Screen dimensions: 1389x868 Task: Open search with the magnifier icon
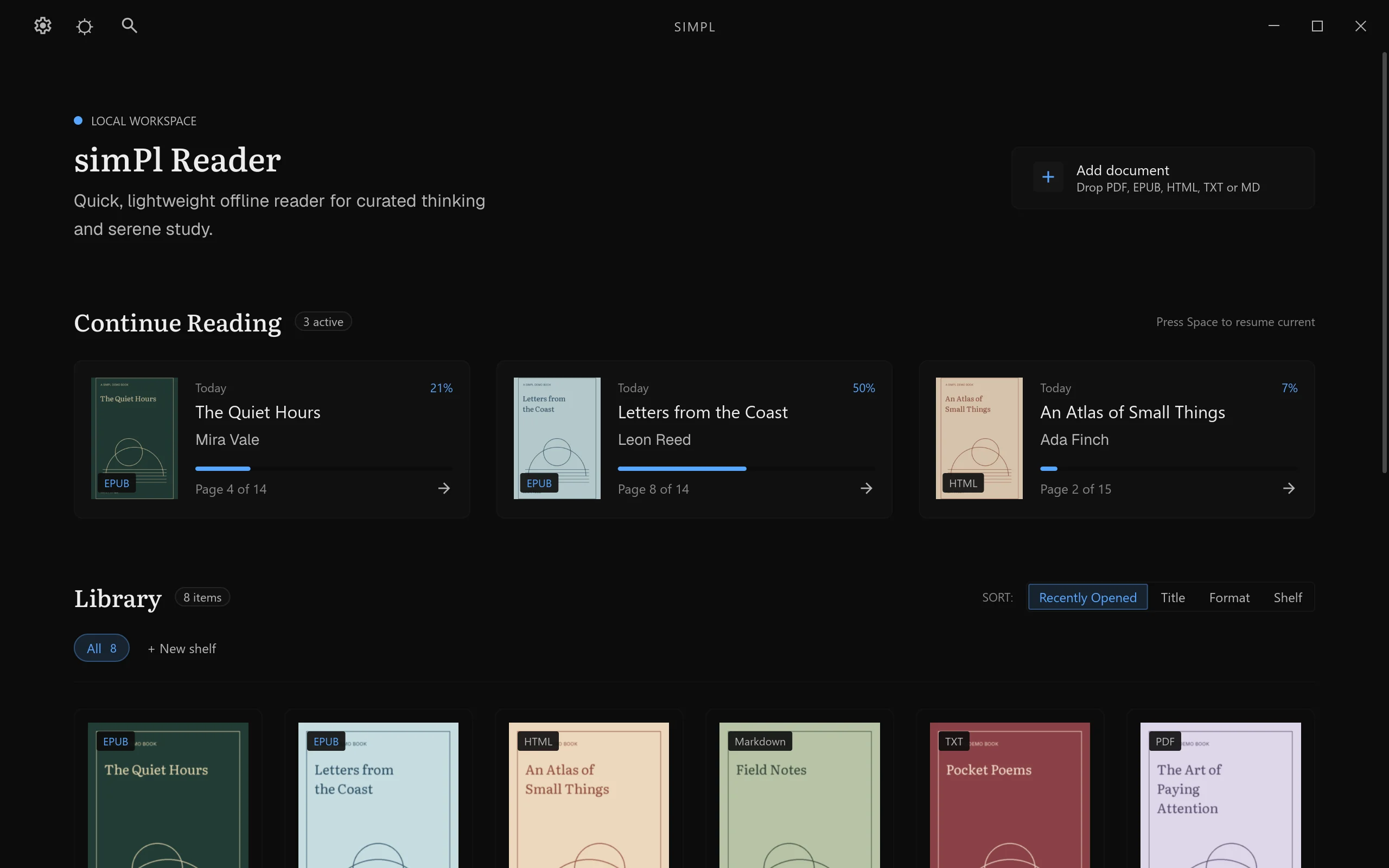point(129,25)
